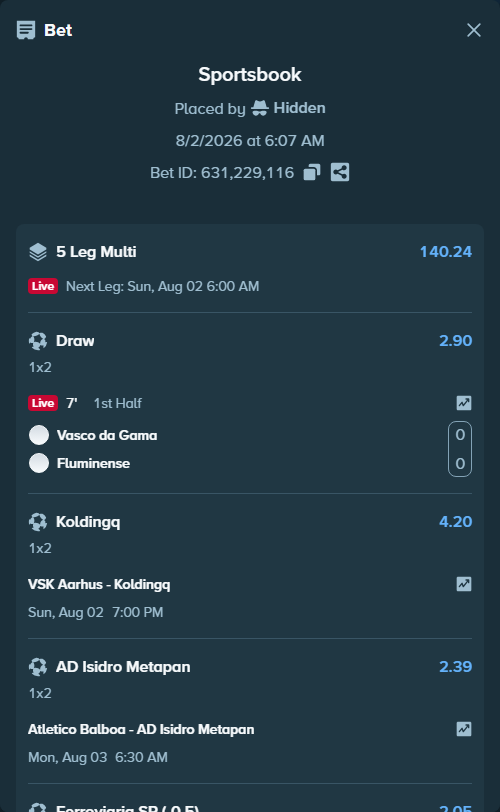Click the Vasco da Gama team logo
Image resolution: width=500 pixels, height=812 pixels.
point(39,435)
